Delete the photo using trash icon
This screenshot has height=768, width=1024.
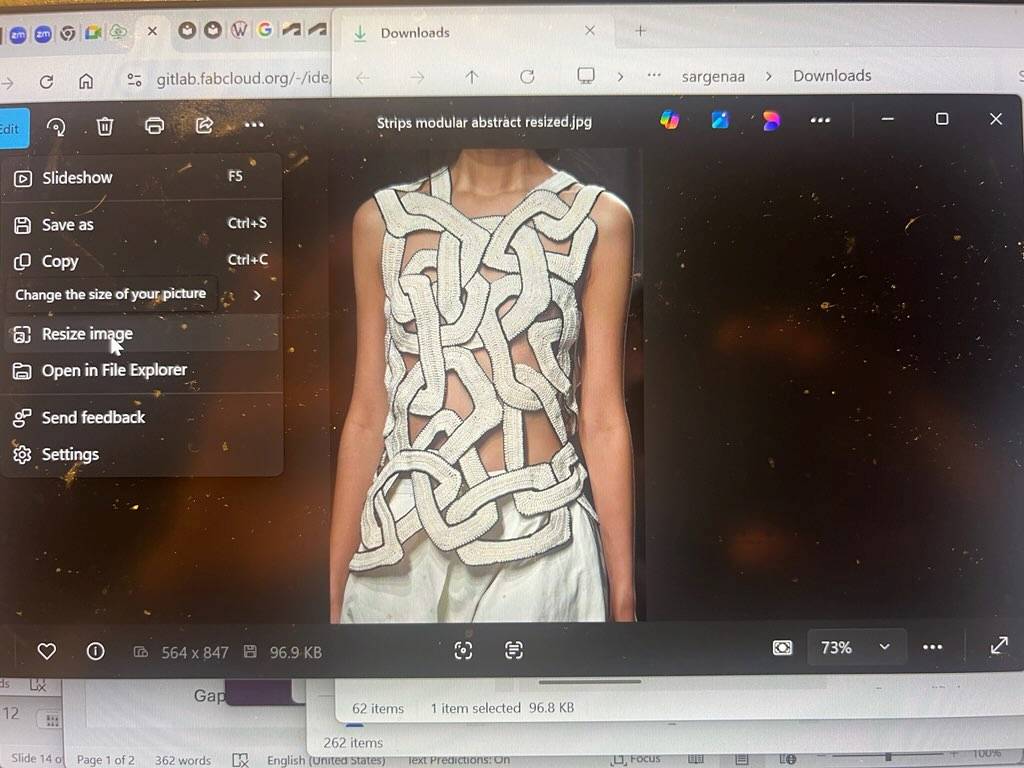(x=105, y=126)
